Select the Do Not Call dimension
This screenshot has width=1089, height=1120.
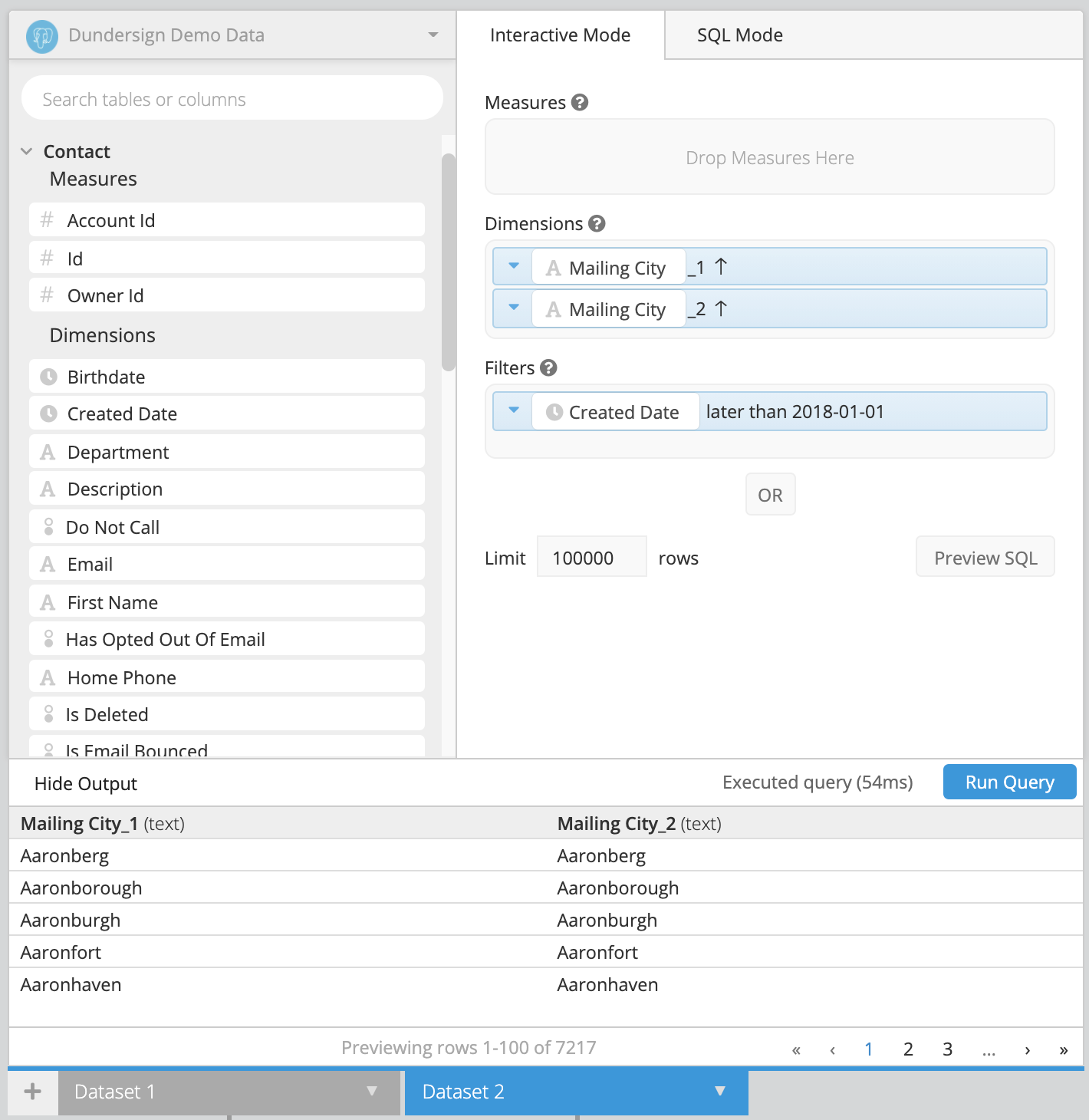(x=227, y=527)
